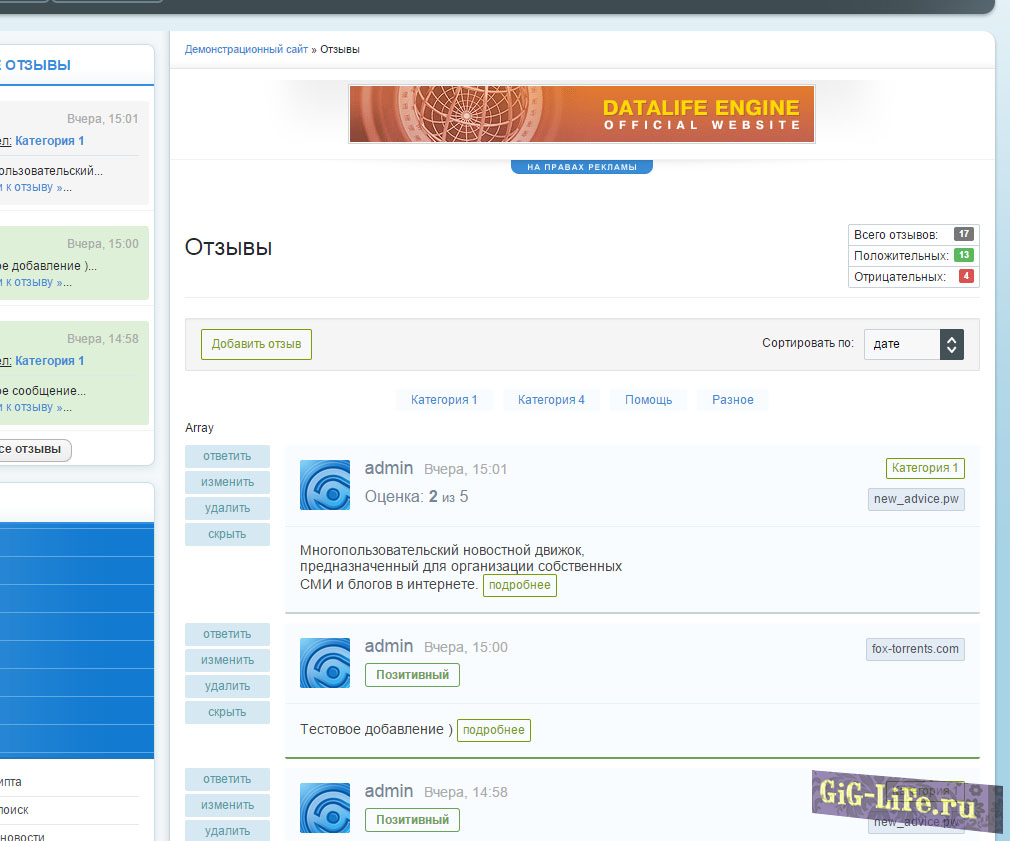This screenshot has height=841, width=1010.
Task: Switch to the "Помощь" category tab
Action: tap(648, 400)
